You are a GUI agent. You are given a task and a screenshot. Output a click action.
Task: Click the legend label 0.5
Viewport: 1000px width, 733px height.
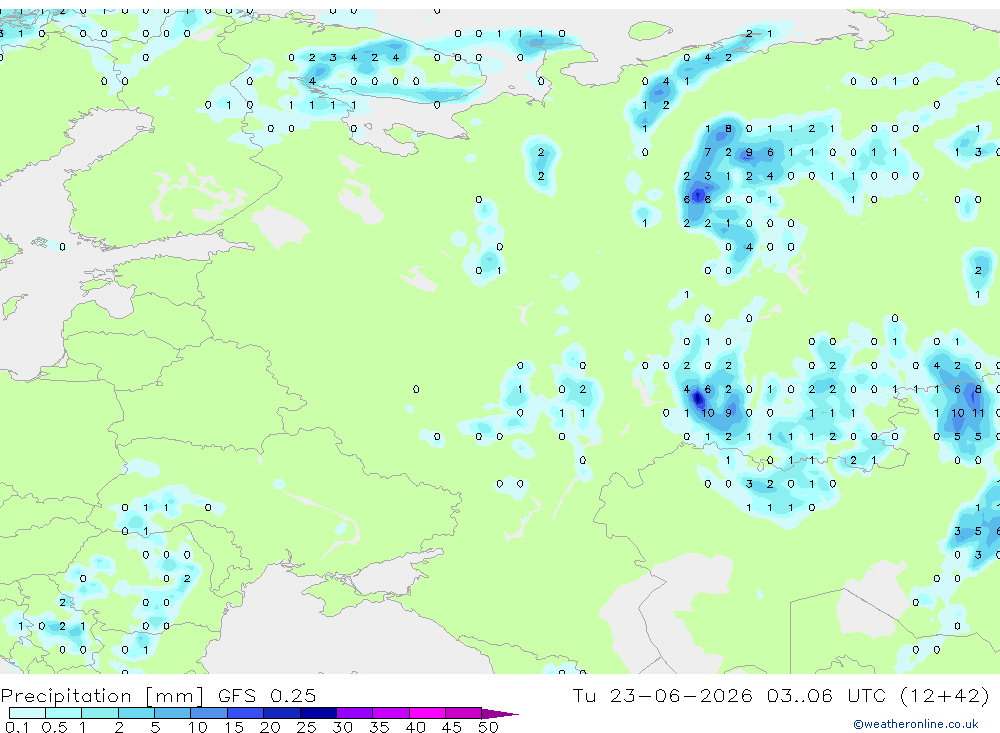[54, 727]
